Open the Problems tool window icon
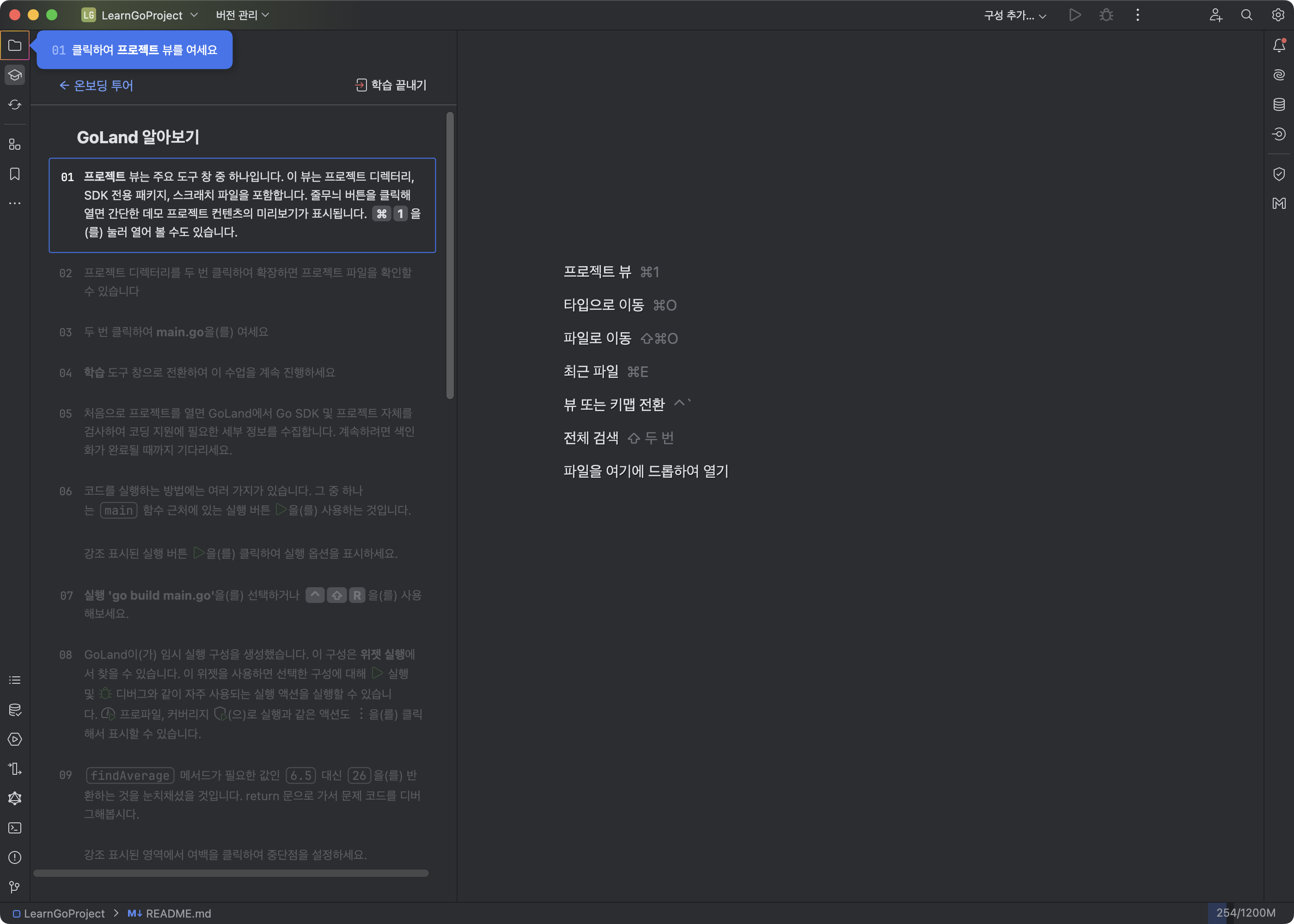 [15, 857]
